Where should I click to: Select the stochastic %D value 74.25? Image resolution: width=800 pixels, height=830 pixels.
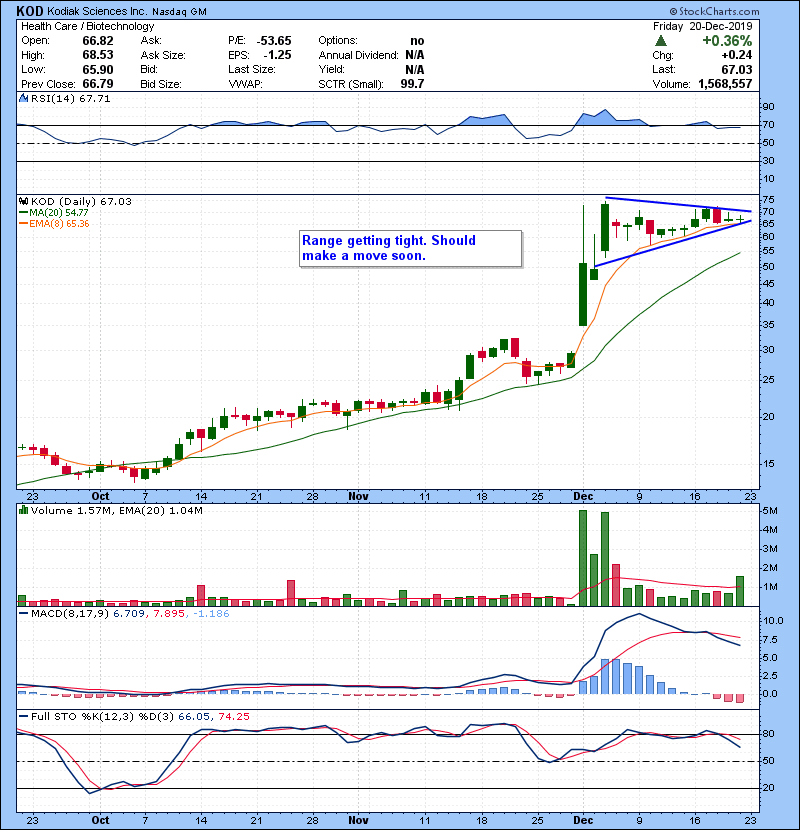pos(233,716)
